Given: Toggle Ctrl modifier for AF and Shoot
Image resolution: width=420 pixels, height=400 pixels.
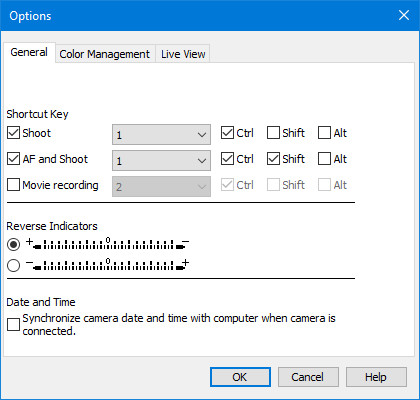Looking at the screenshot, I should pyautogui.click(x=227, y=159).
